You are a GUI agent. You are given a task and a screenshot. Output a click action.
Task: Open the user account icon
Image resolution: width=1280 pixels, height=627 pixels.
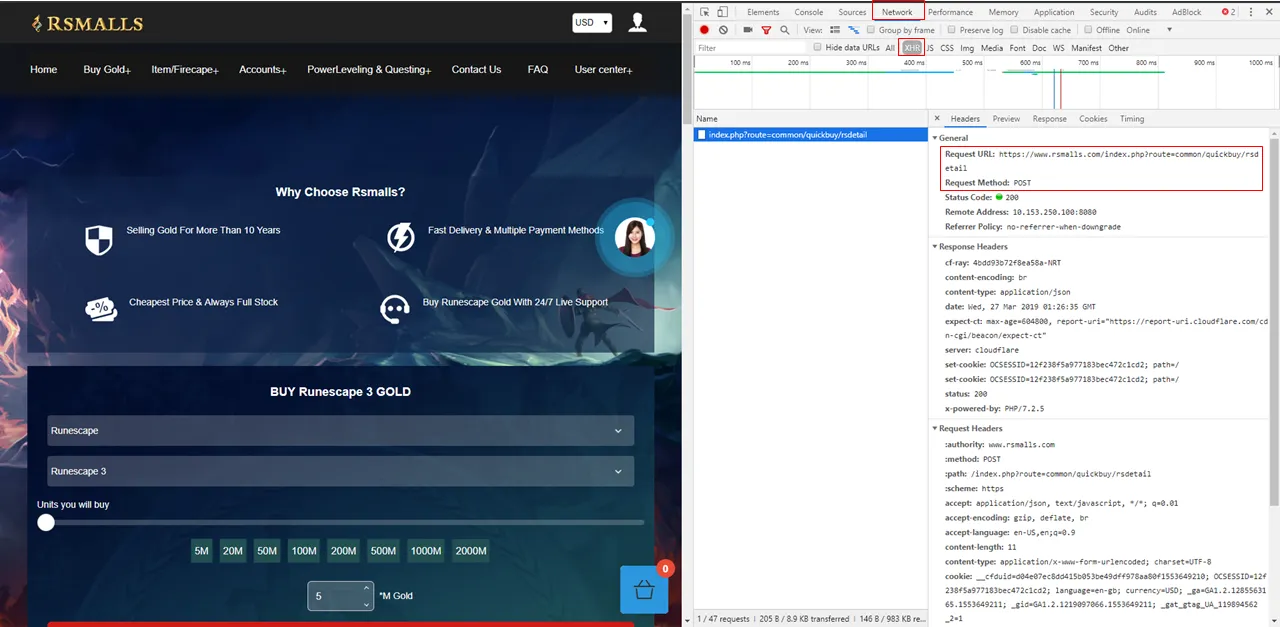click(637, 22)
